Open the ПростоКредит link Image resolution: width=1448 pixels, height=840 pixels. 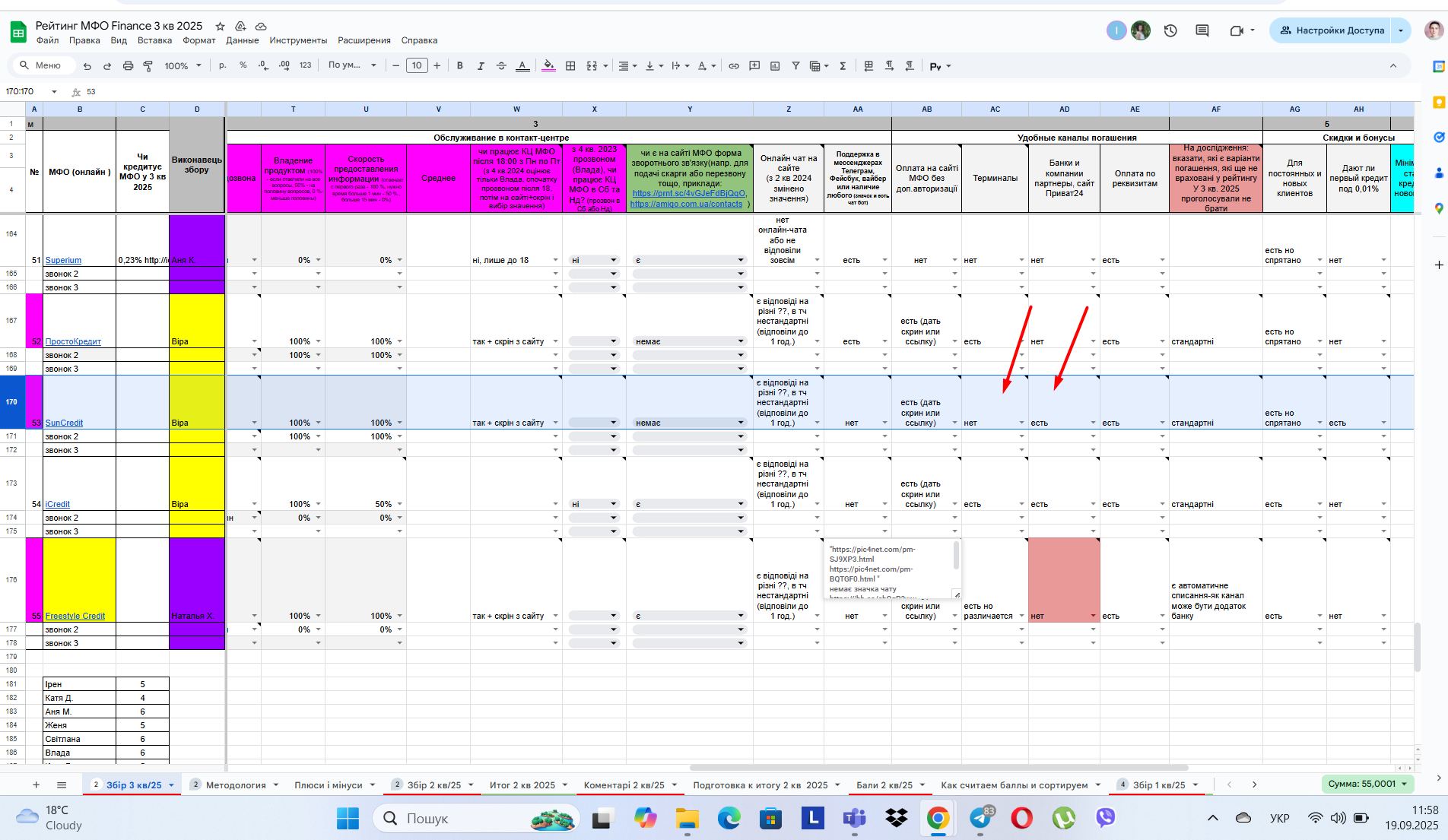point(73,341)
